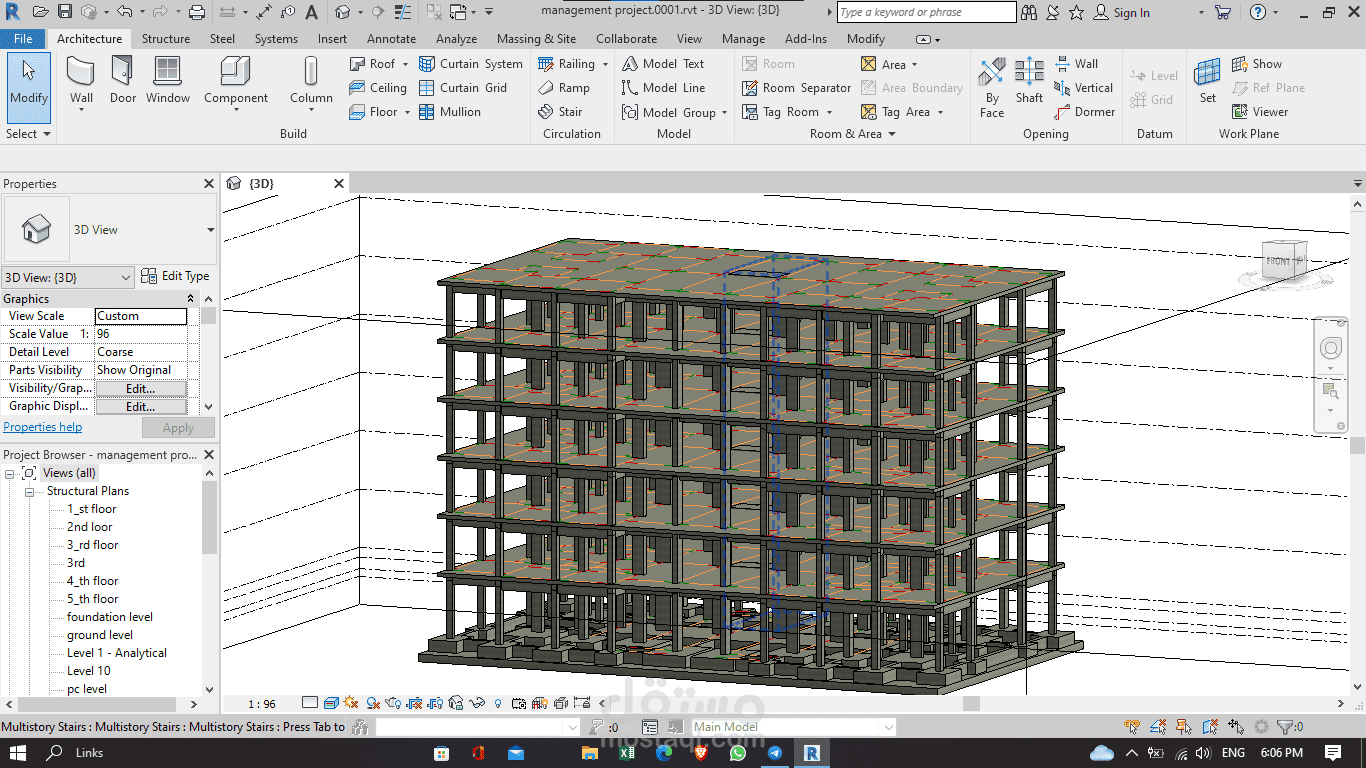Viewport: 1366px width, 768px height.
Task: Launch the Ramp tool
Action: tap(564, 88)
